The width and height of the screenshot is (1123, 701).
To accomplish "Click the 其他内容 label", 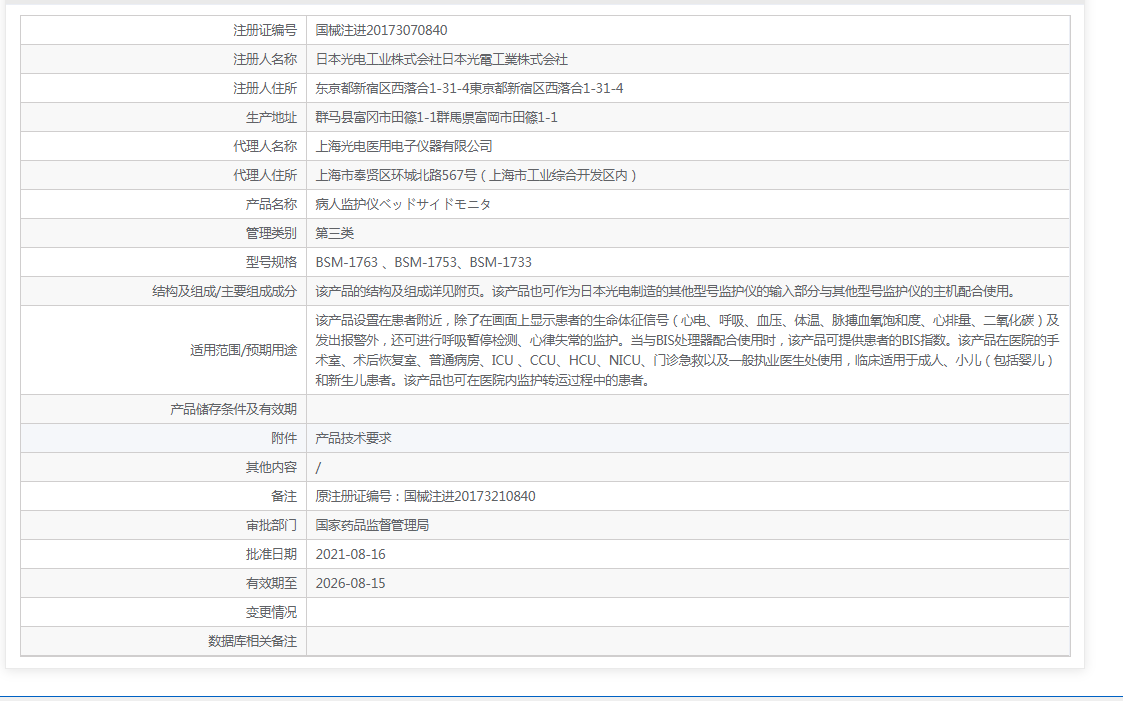I will [x=271, y=468].
